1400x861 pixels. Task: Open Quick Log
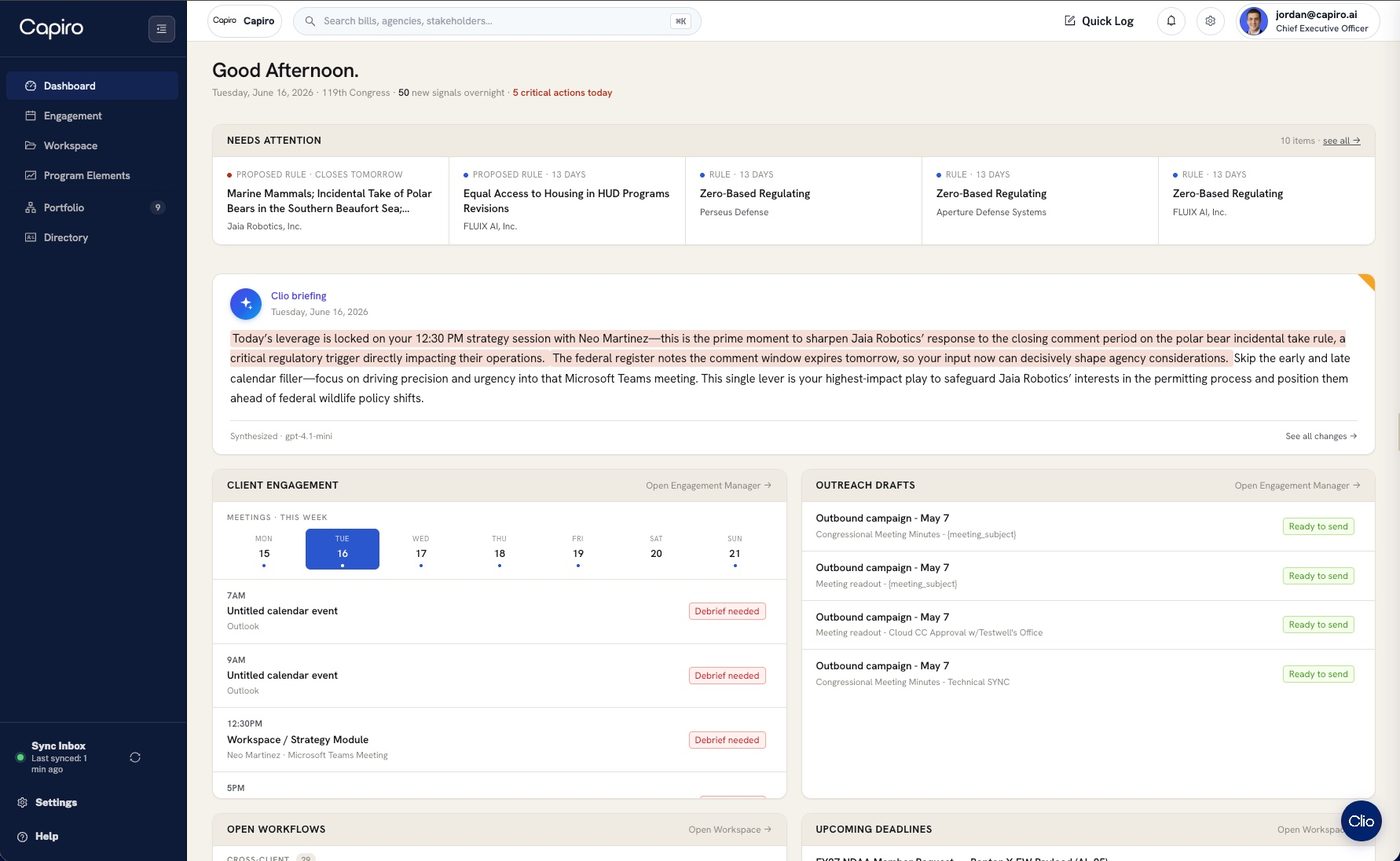point(1099,21)
